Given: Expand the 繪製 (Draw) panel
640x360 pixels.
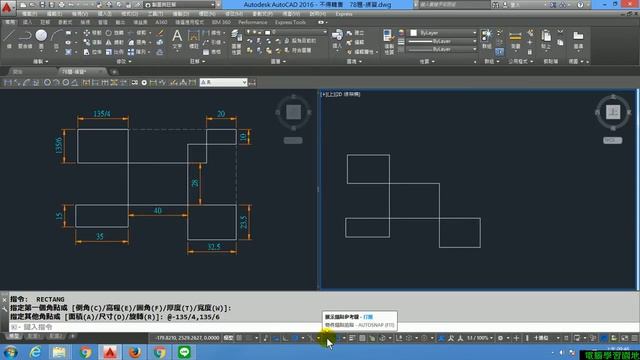Looking at the screenshot, I should pos(40,62).
